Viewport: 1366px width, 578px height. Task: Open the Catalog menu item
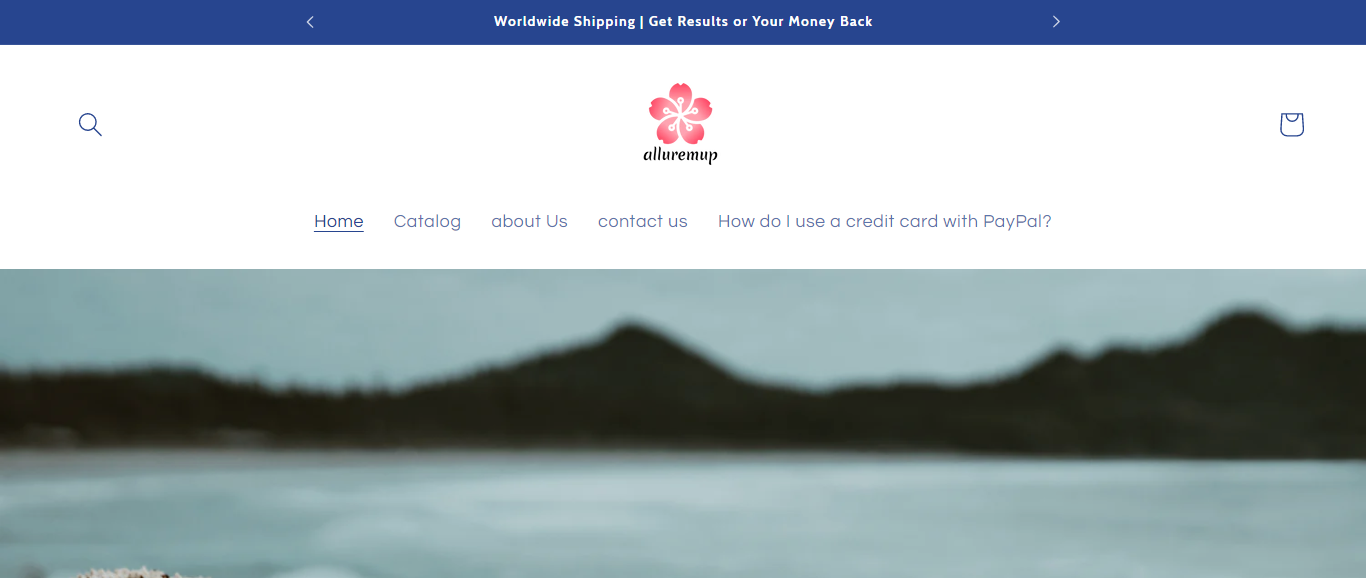427,221
